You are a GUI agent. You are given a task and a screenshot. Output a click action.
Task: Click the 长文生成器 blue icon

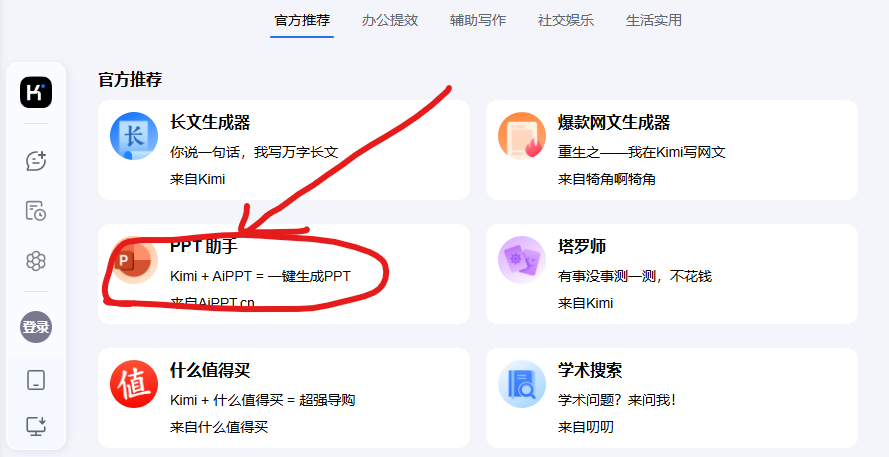coord(134,136)
